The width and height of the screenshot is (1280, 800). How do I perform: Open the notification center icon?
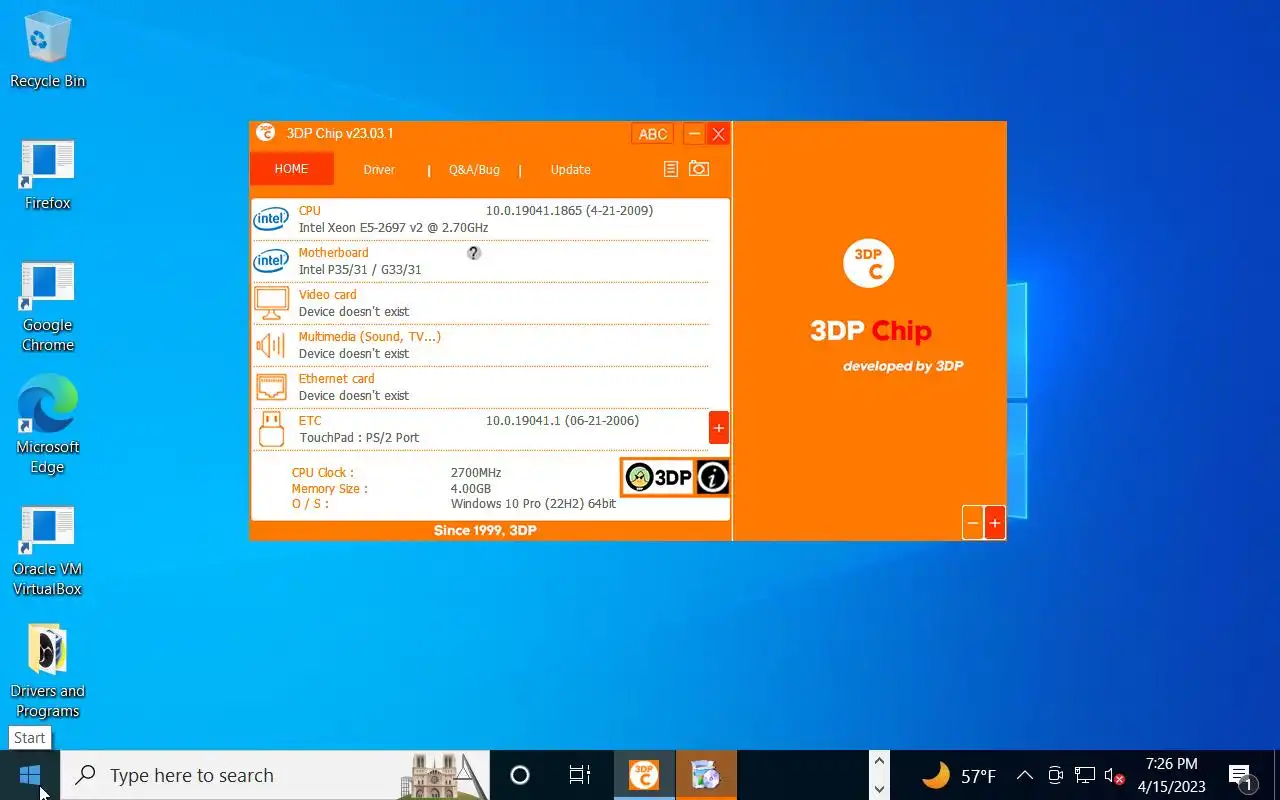point(1241,775)
